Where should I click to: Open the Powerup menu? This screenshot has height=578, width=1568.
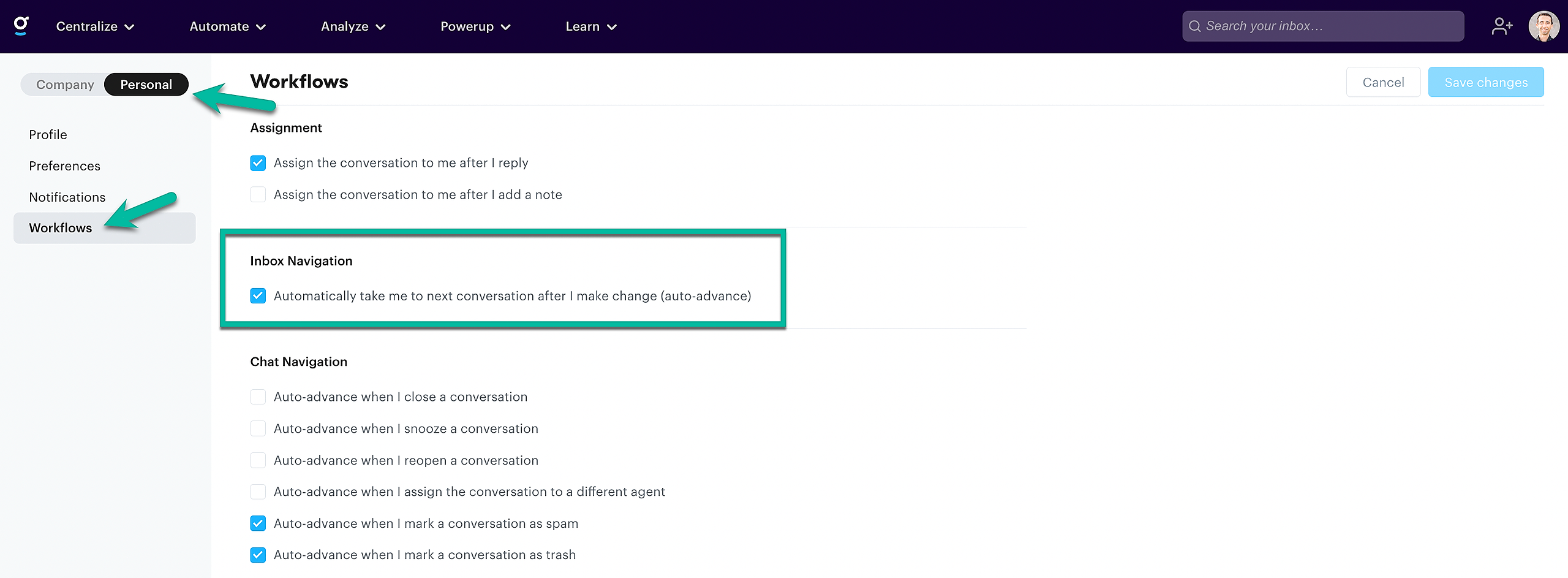[x=475, y=26]
